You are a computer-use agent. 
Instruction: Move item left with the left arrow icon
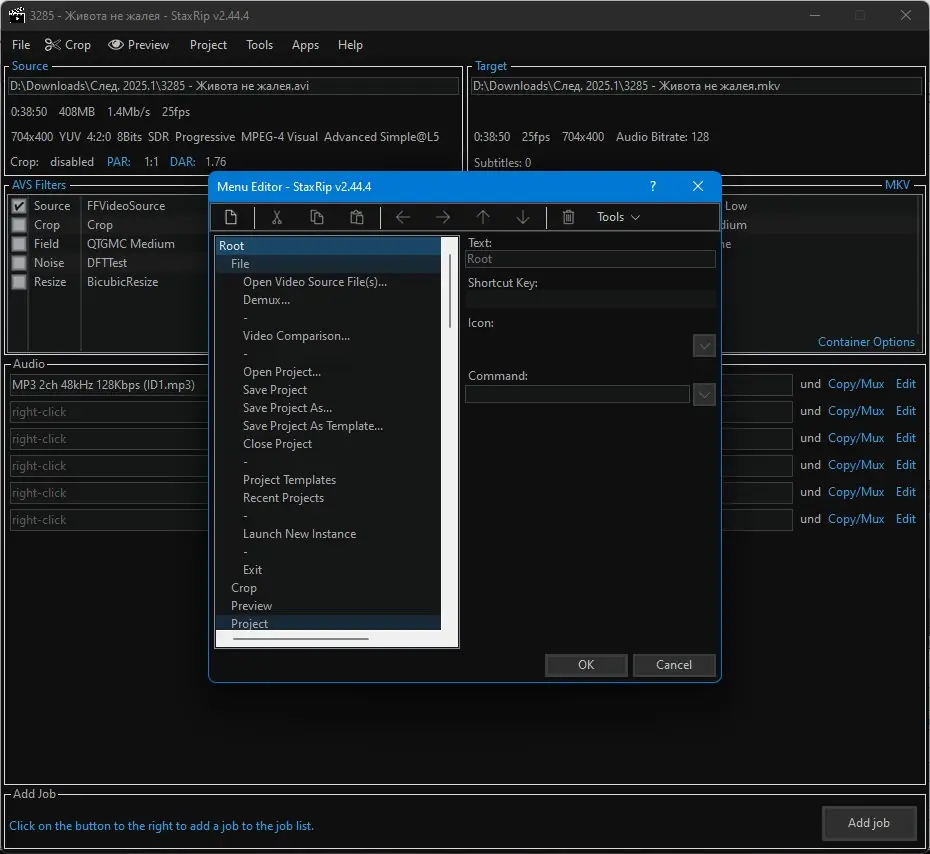(x=403, y=217)
